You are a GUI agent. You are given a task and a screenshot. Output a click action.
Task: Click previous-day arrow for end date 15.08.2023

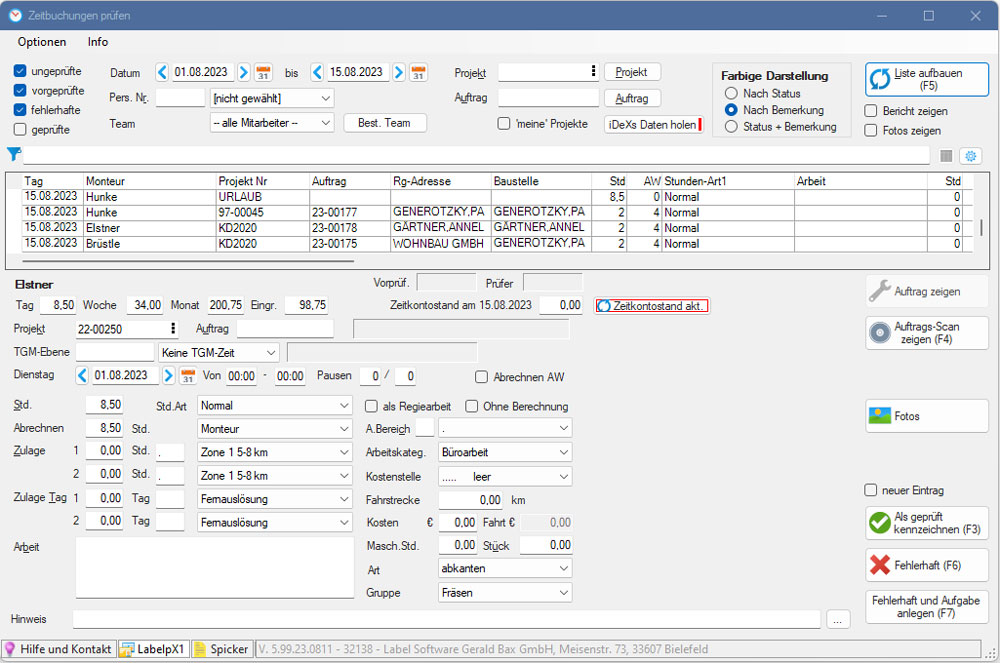(x=317, y=72)
